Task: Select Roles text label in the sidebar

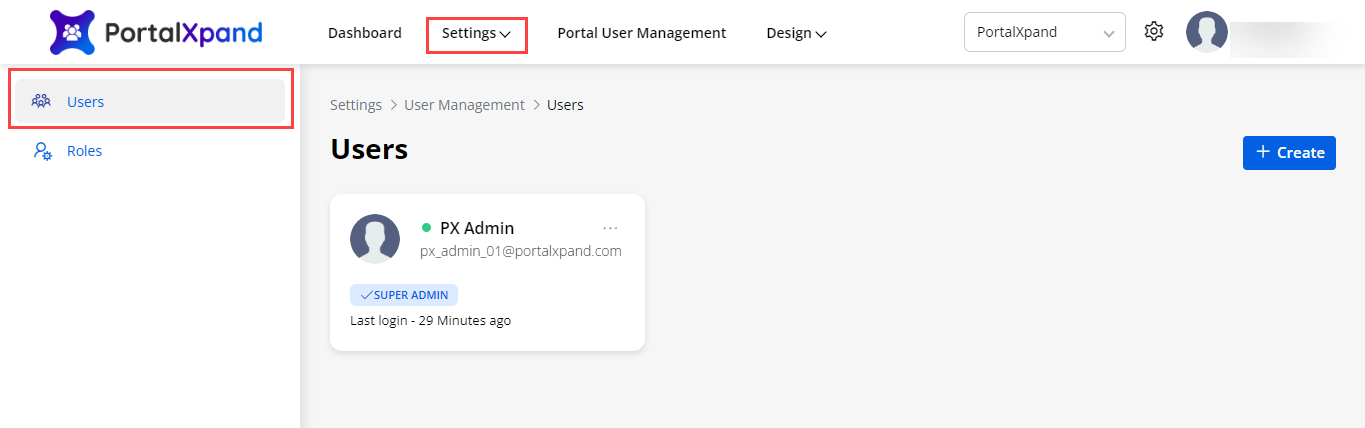Action: point(84,151)
